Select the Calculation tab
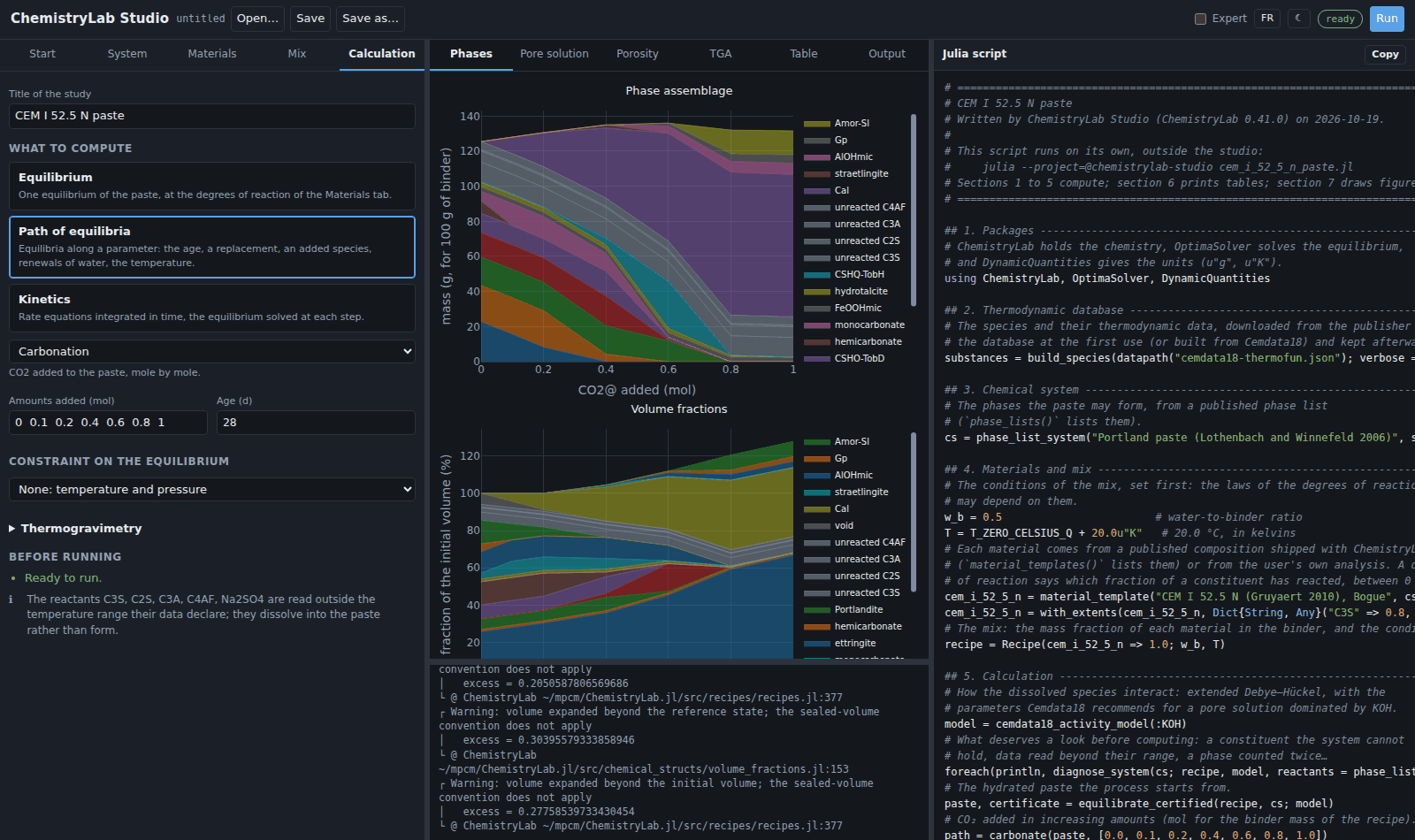The height and width of the screenshot is (840, 1415). pyautogui.click(x=382, y=54)
